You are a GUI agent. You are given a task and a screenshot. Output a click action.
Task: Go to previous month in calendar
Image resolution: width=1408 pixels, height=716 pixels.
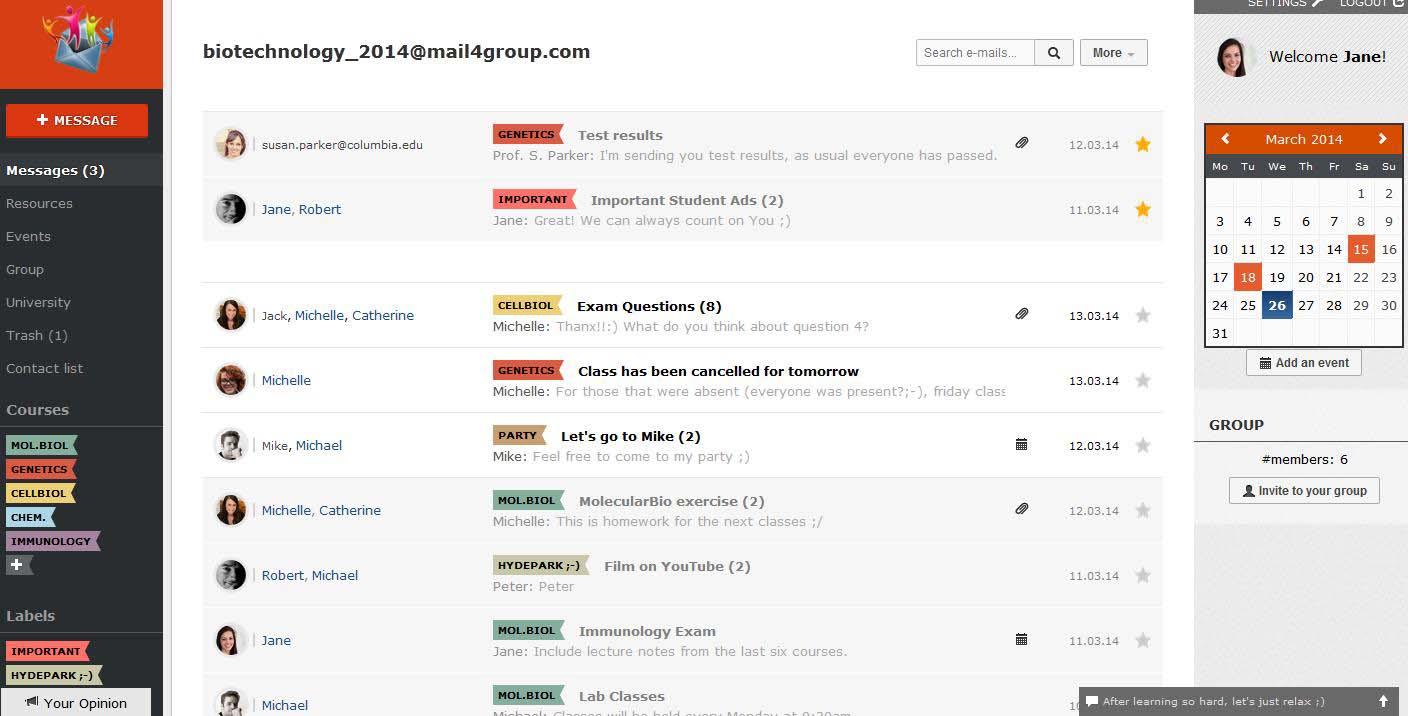pyautogui.click(x=1225, y=139)
